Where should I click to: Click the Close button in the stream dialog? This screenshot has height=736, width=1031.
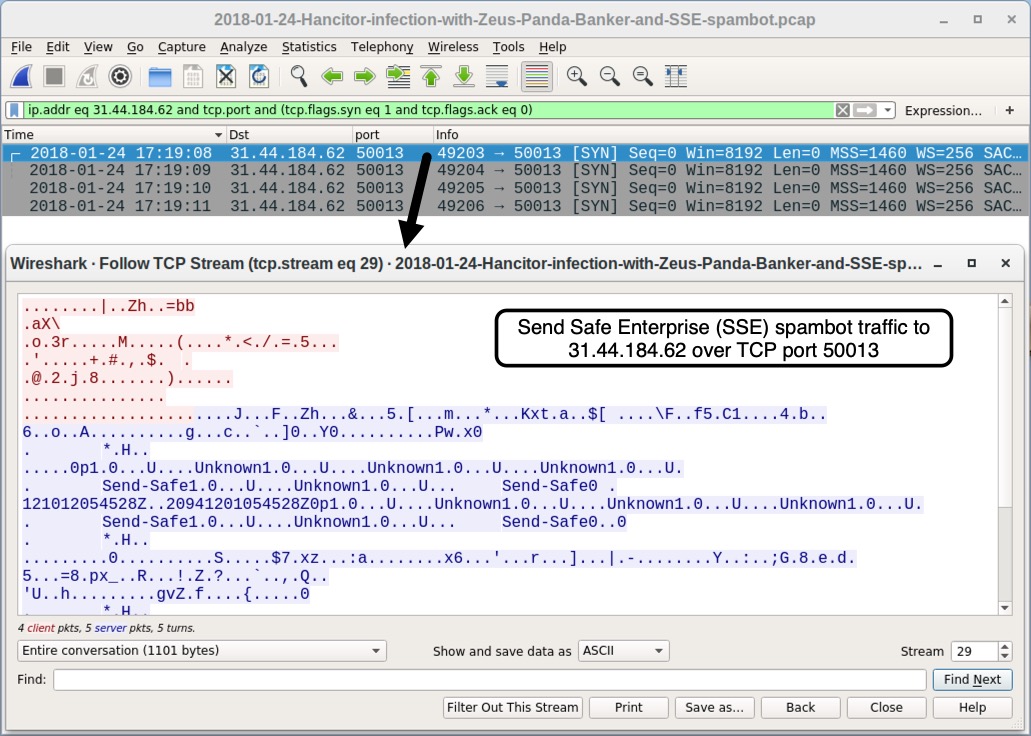[886, 708]
